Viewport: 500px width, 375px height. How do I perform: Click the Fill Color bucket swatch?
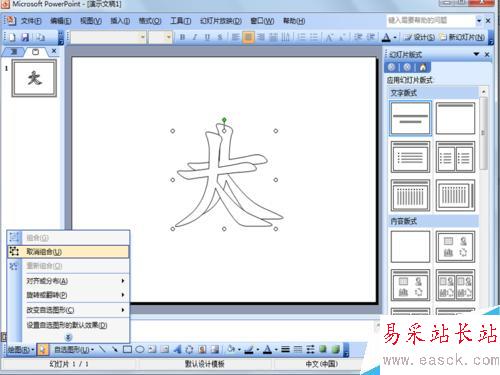(x=232, y=349)
